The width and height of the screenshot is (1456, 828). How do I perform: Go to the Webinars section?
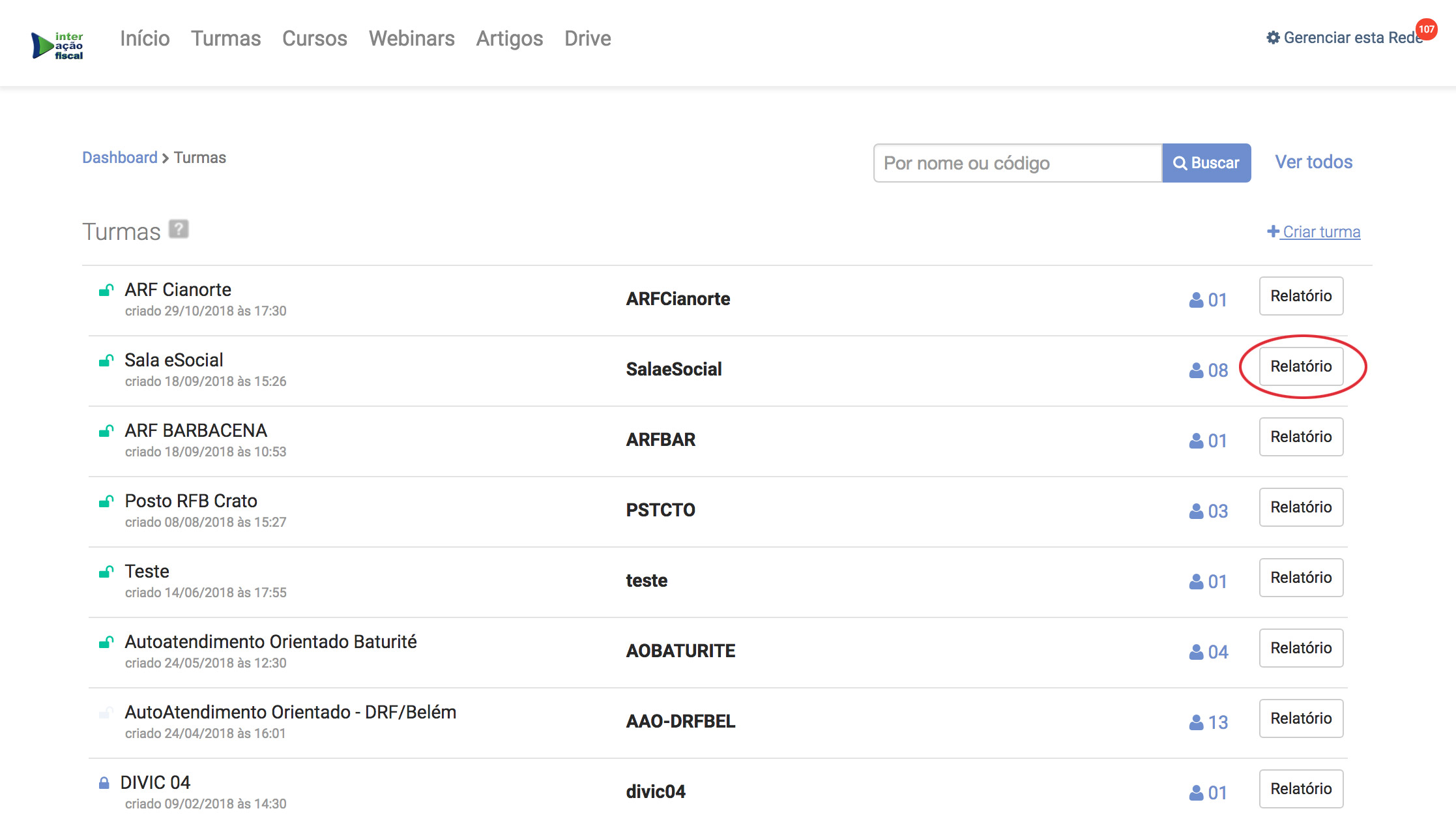click(411, 38)
